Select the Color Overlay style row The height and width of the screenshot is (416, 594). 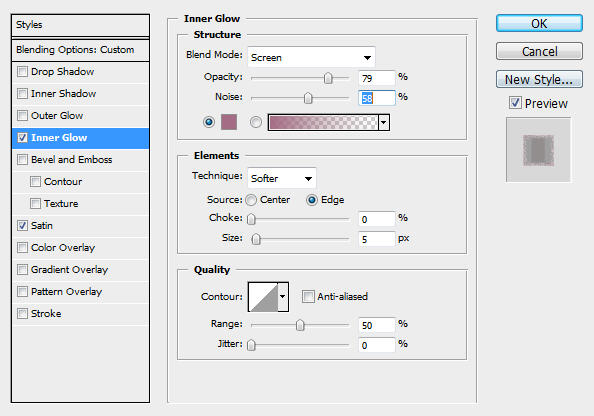(x=80, y=247)
